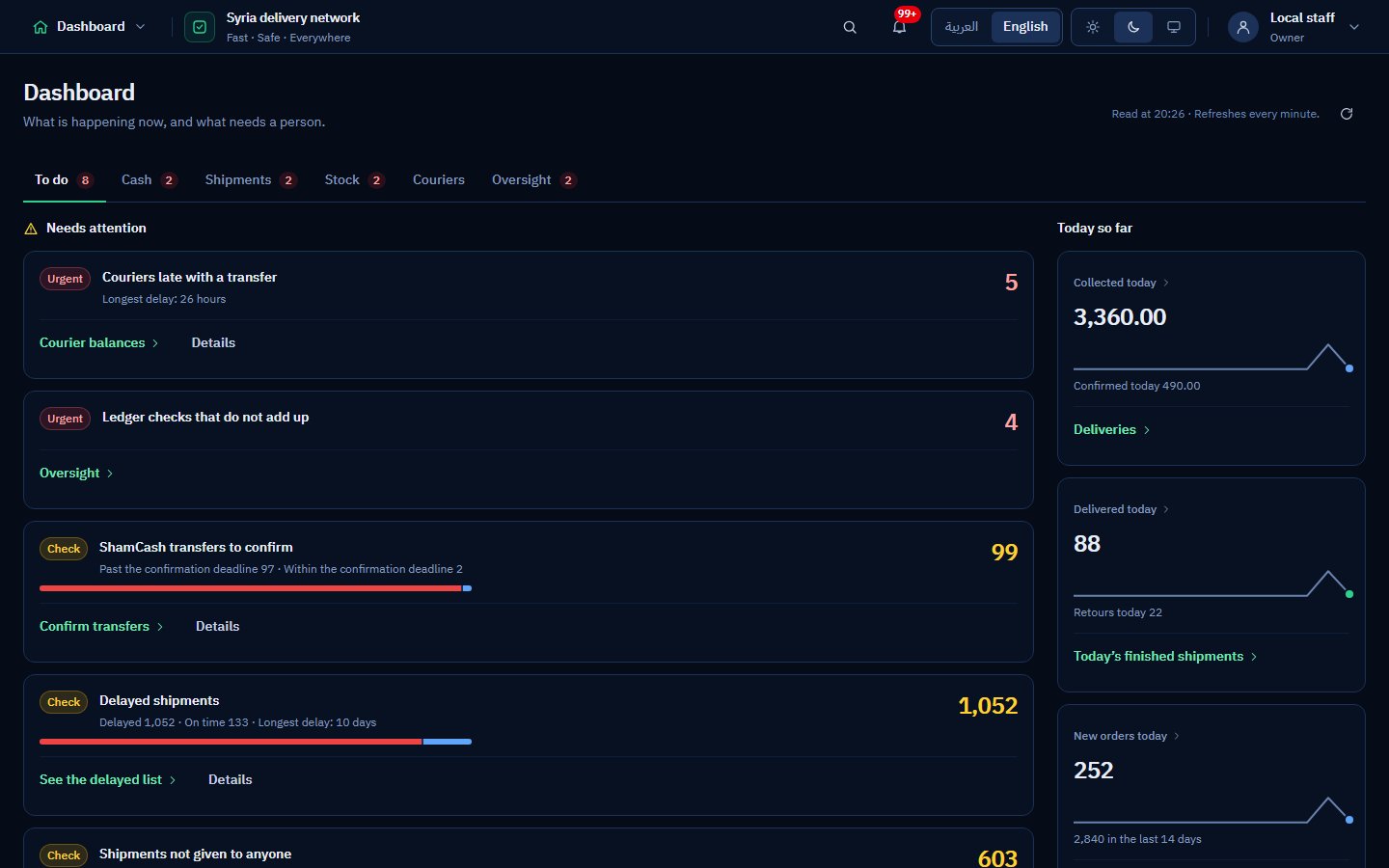The width and height of the screenshot is (1389, 868).
Task: Select the Stock tab
Action: point(354,180)
